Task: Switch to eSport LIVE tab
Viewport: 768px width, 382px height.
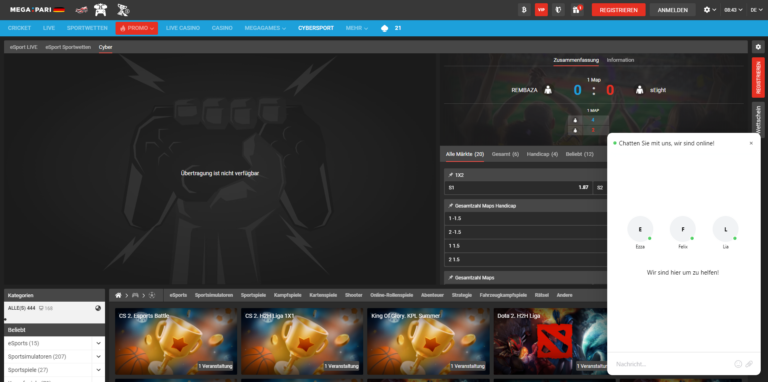Action: click(x=24, y=47)
